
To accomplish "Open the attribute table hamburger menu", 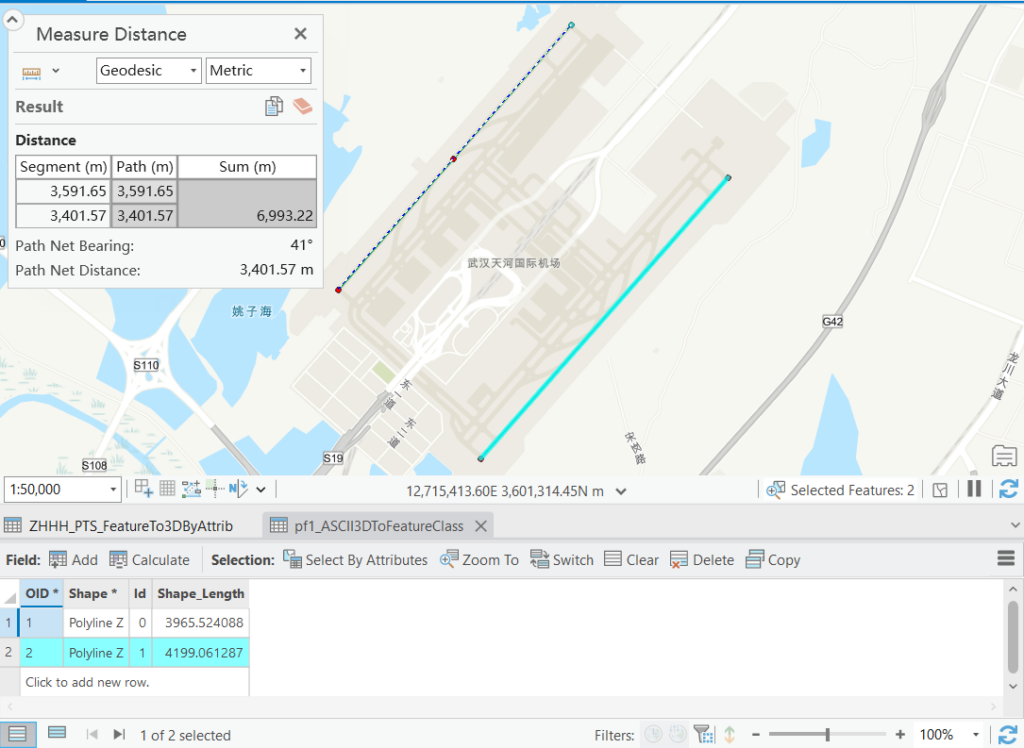I will click(x=1006, y=559).
